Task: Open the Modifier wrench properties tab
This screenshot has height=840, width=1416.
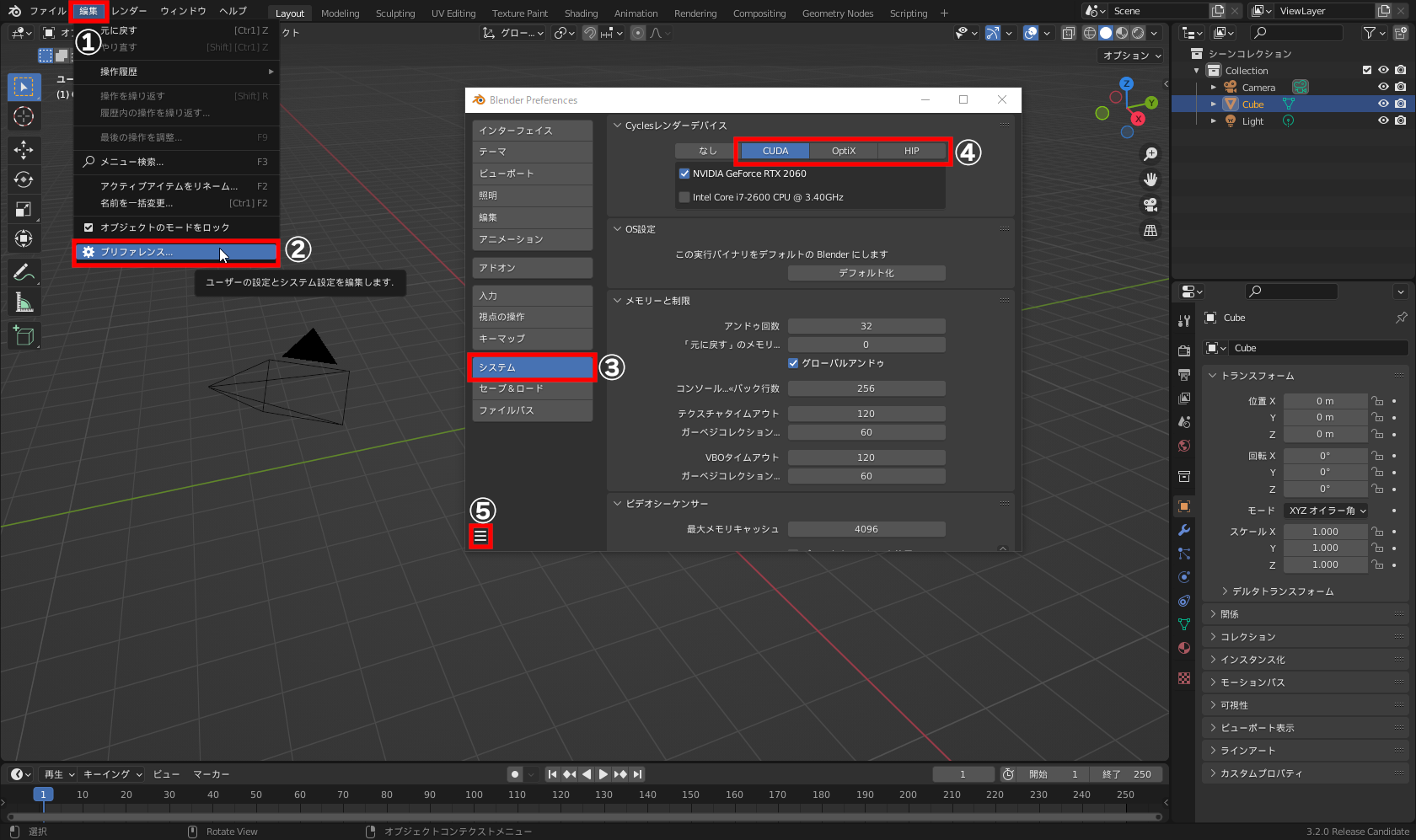Action: (x=1184, y=530)
